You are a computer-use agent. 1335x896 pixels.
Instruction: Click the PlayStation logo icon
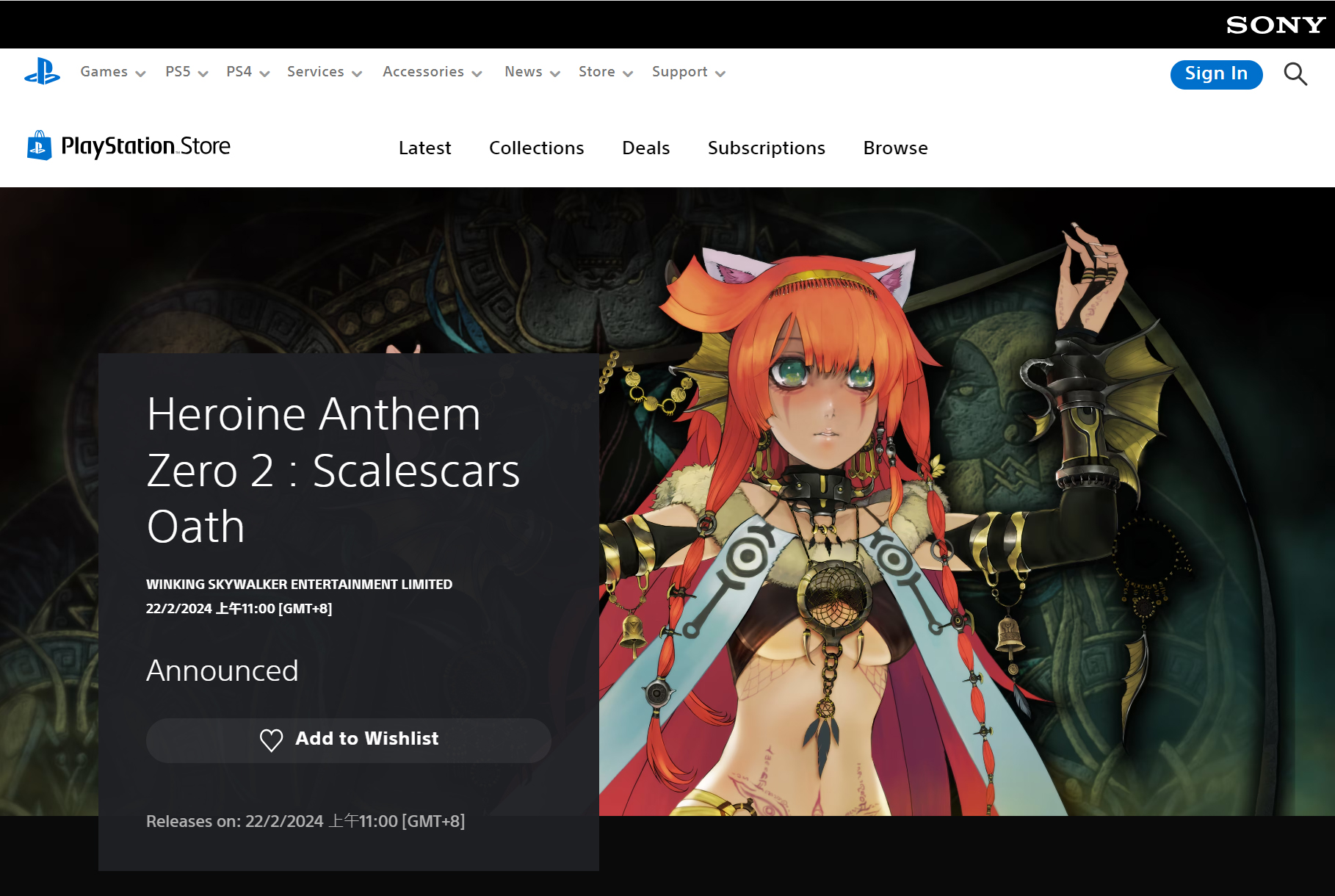point(42,72)
